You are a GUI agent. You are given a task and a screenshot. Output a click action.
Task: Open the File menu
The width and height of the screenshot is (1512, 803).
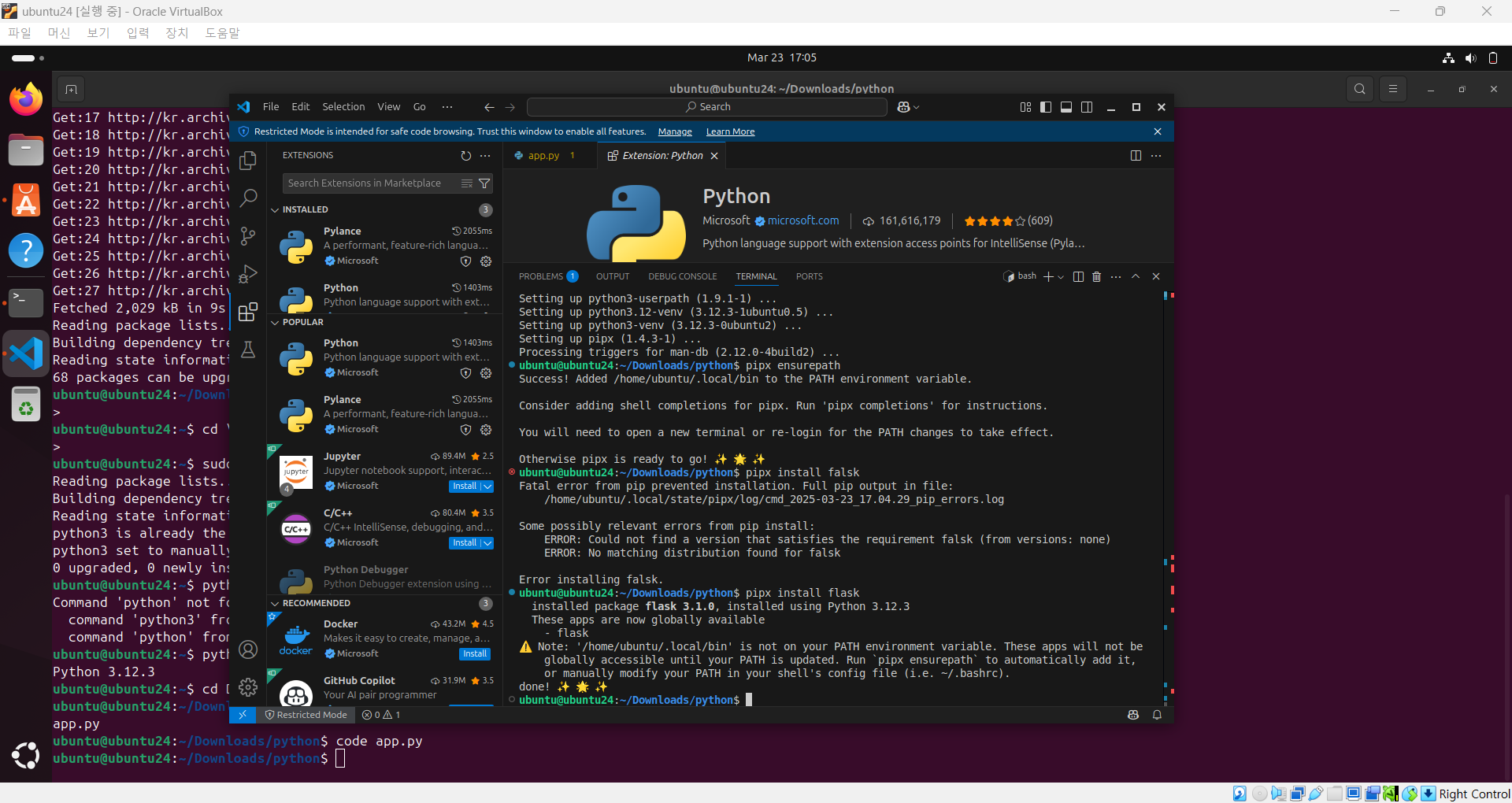[271, 107]
